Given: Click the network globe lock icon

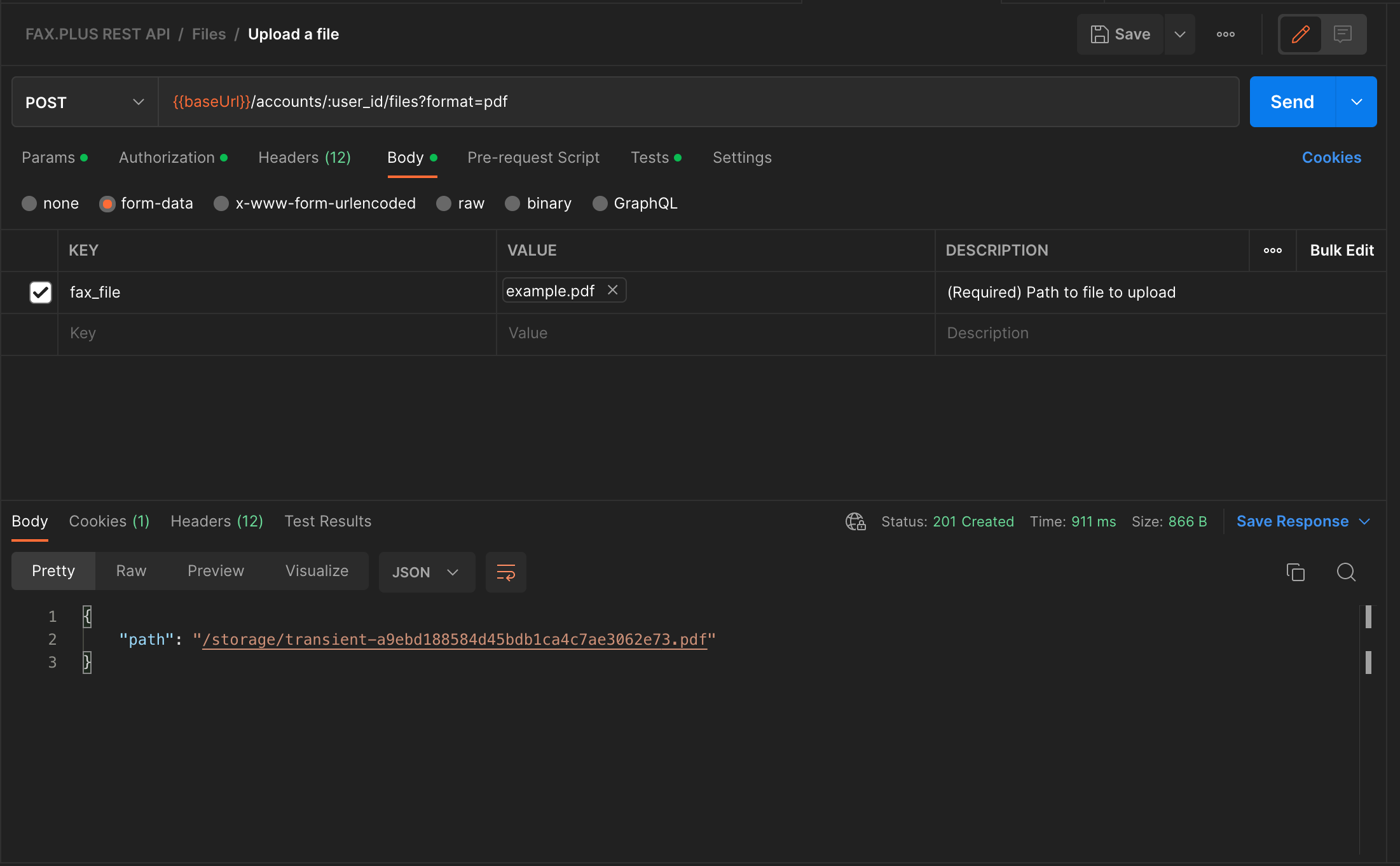Looking at the screenshot, I should tap(855, 521).
